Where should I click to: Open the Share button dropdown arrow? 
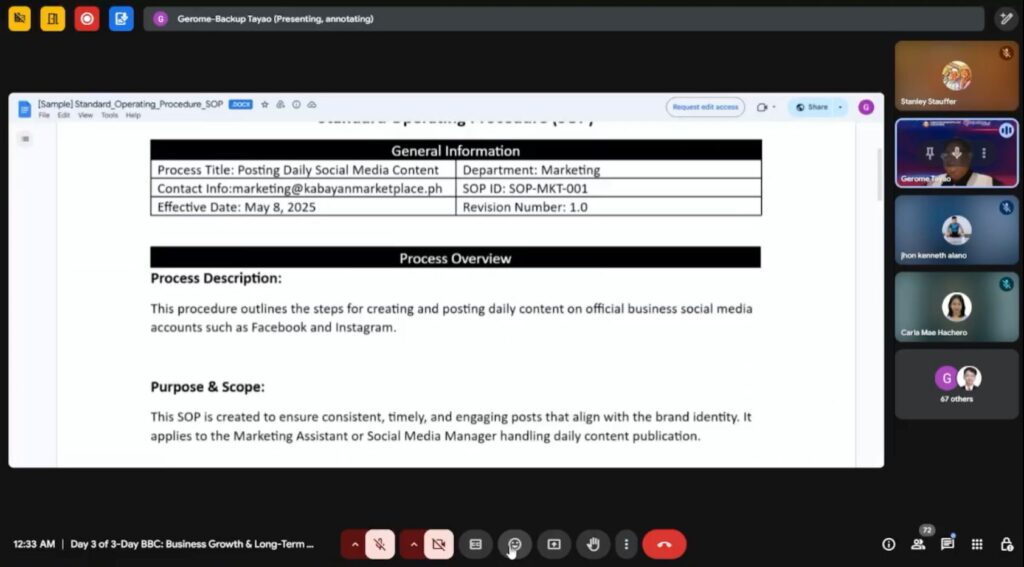pos(841,107)
